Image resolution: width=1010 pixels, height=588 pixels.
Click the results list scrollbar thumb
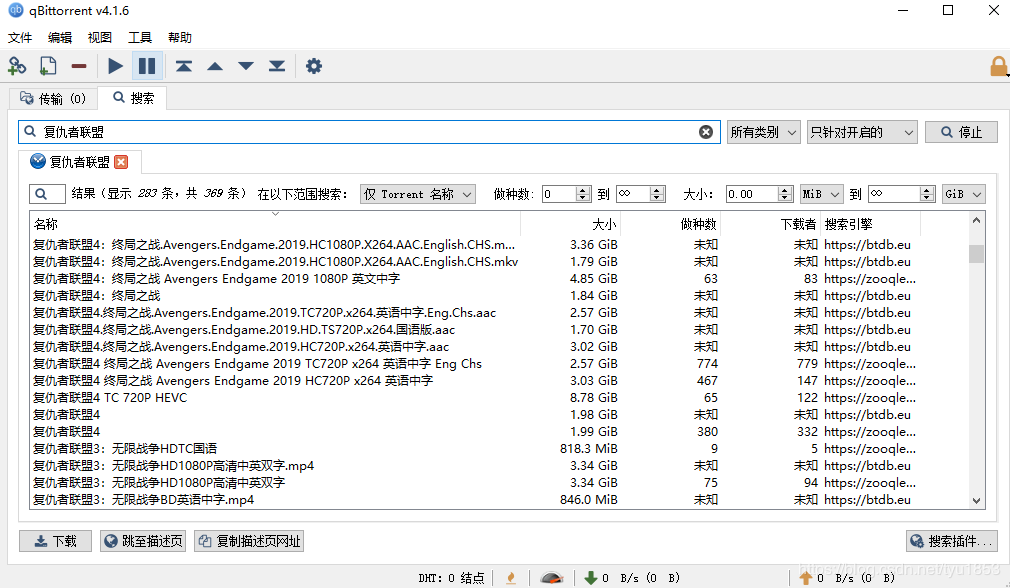coord(977,254)
